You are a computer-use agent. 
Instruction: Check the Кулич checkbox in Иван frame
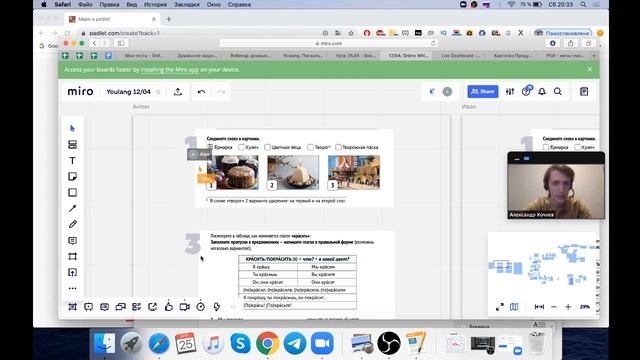578,147
